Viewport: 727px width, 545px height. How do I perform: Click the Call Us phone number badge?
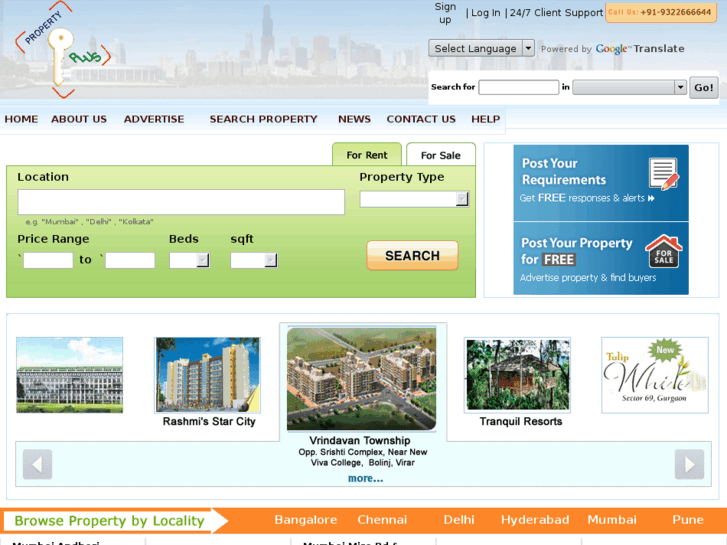point(661,12)
